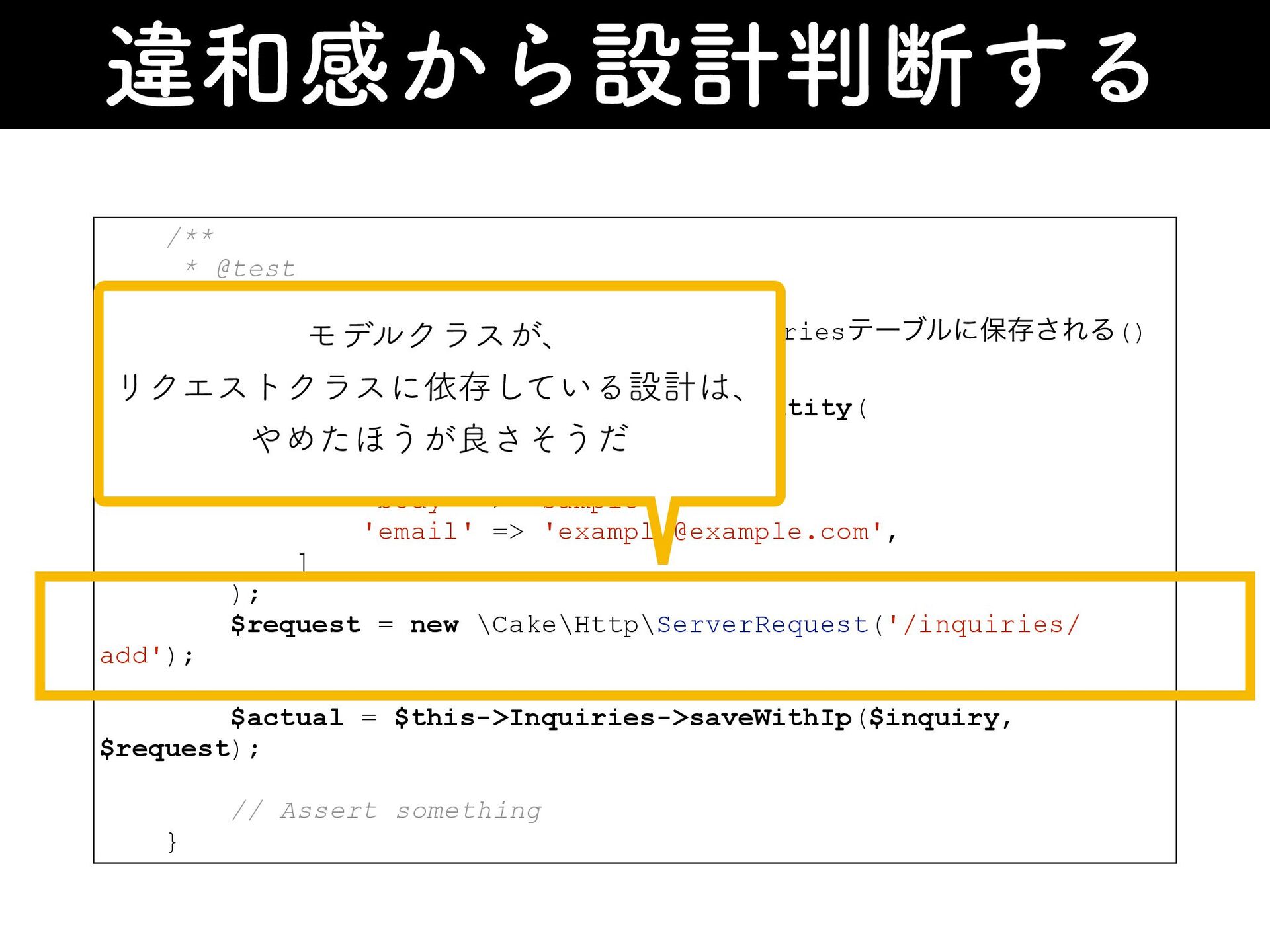Click the $inquiry, argument
Screen dimensions: 1270x952
(940, 718)
